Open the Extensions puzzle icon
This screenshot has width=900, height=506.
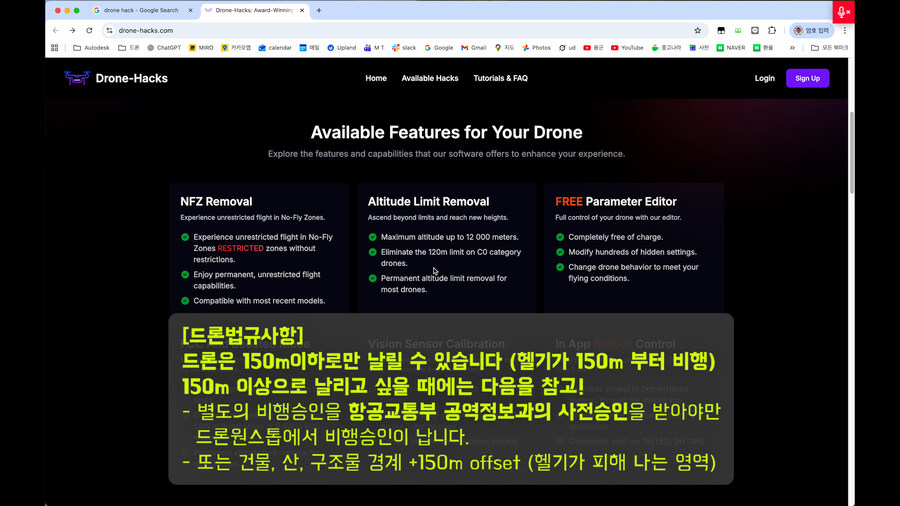pos(772,30)
